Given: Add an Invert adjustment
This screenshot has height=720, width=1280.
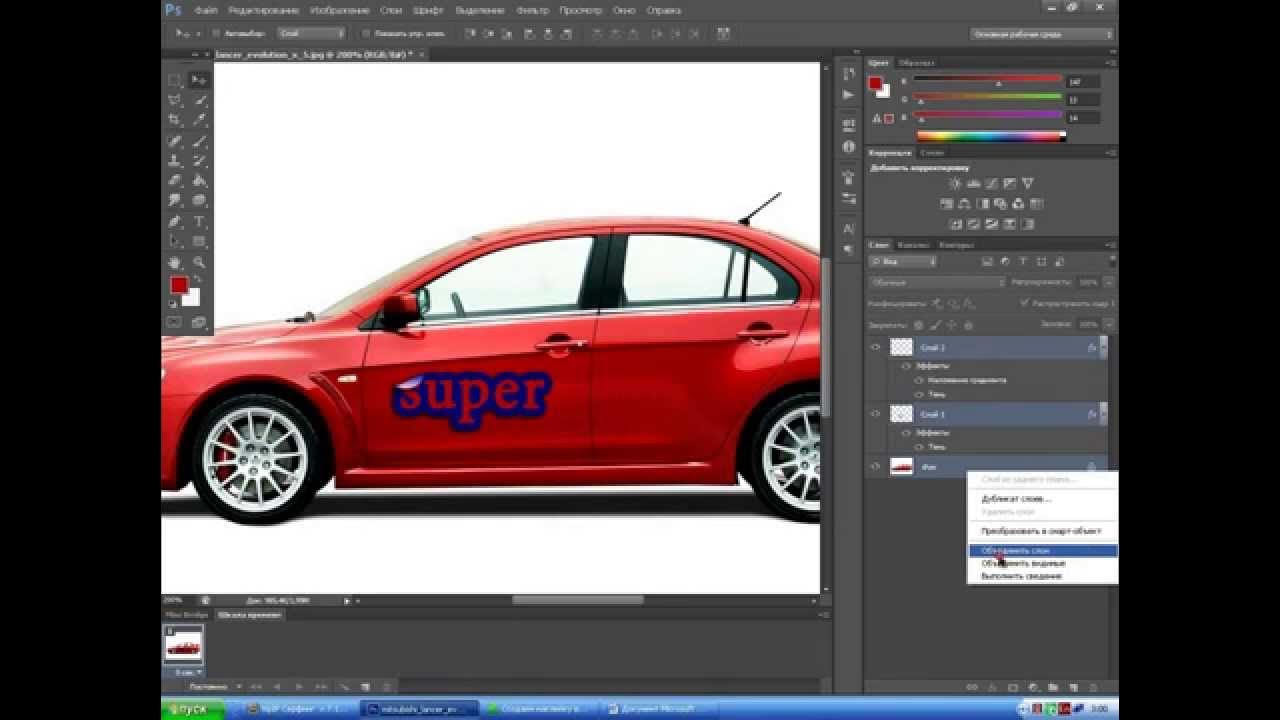Looking at the screenshot, I should (955, 224).
